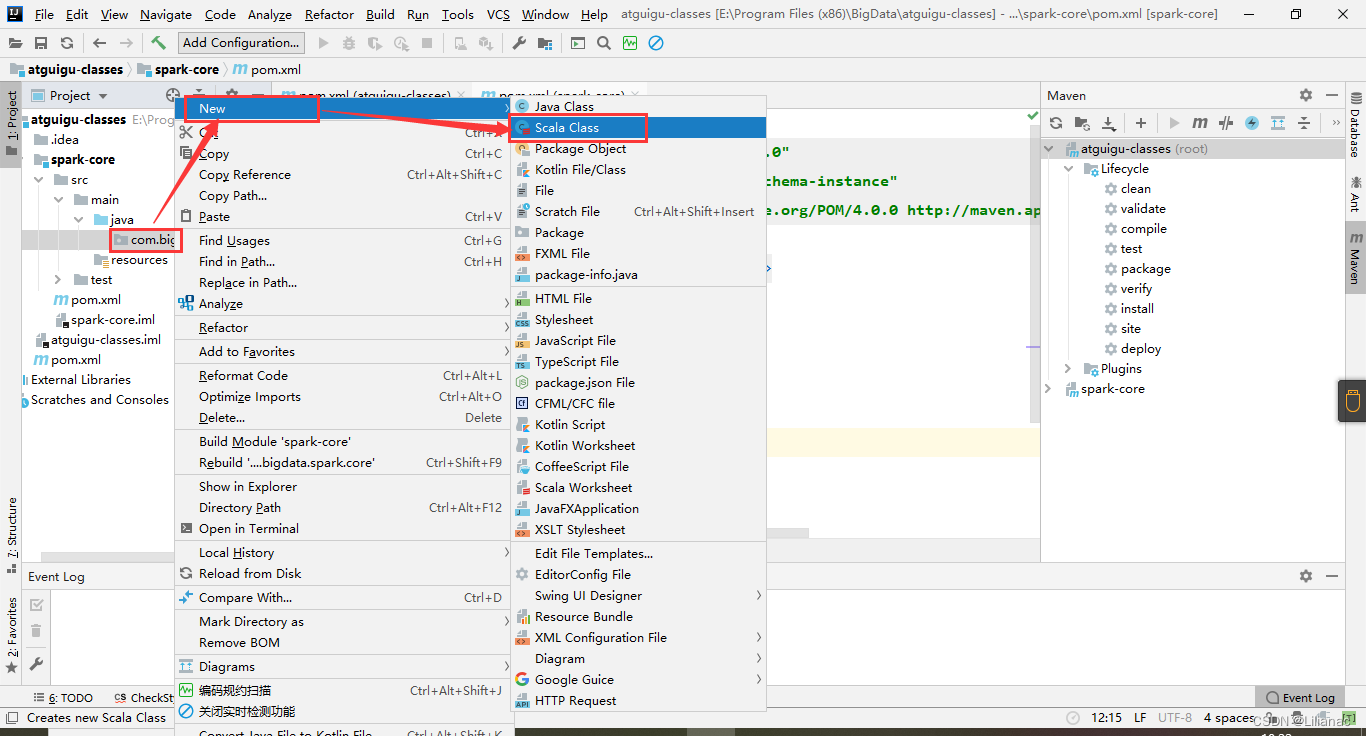Synchronize files with main toolbar refresh icon
The image size is (1366, 736).
[x=66, y=43]
